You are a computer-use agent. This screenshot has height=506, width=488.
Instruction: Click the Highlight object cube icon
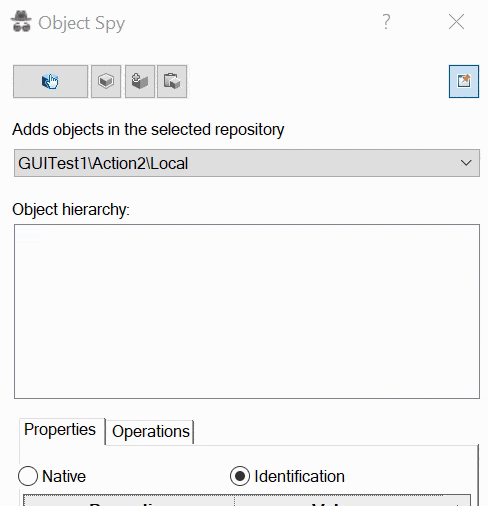click(x=106, y=81)
